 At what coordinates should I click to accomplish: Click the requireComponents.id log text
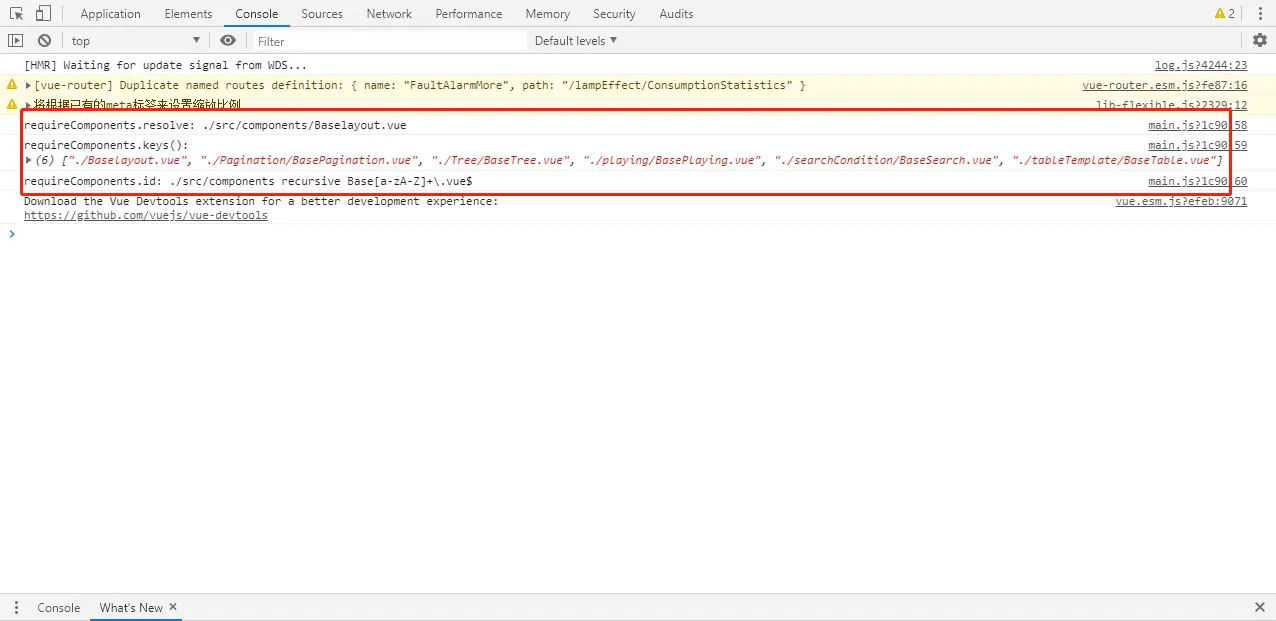click(248, 182)
